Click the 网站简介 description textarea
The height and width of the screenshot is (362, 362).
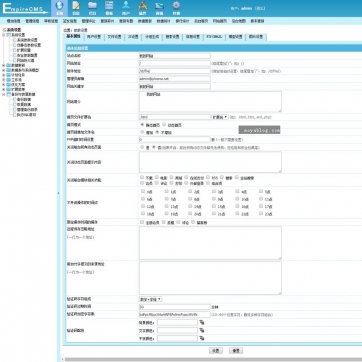click(x=210, y=102)
